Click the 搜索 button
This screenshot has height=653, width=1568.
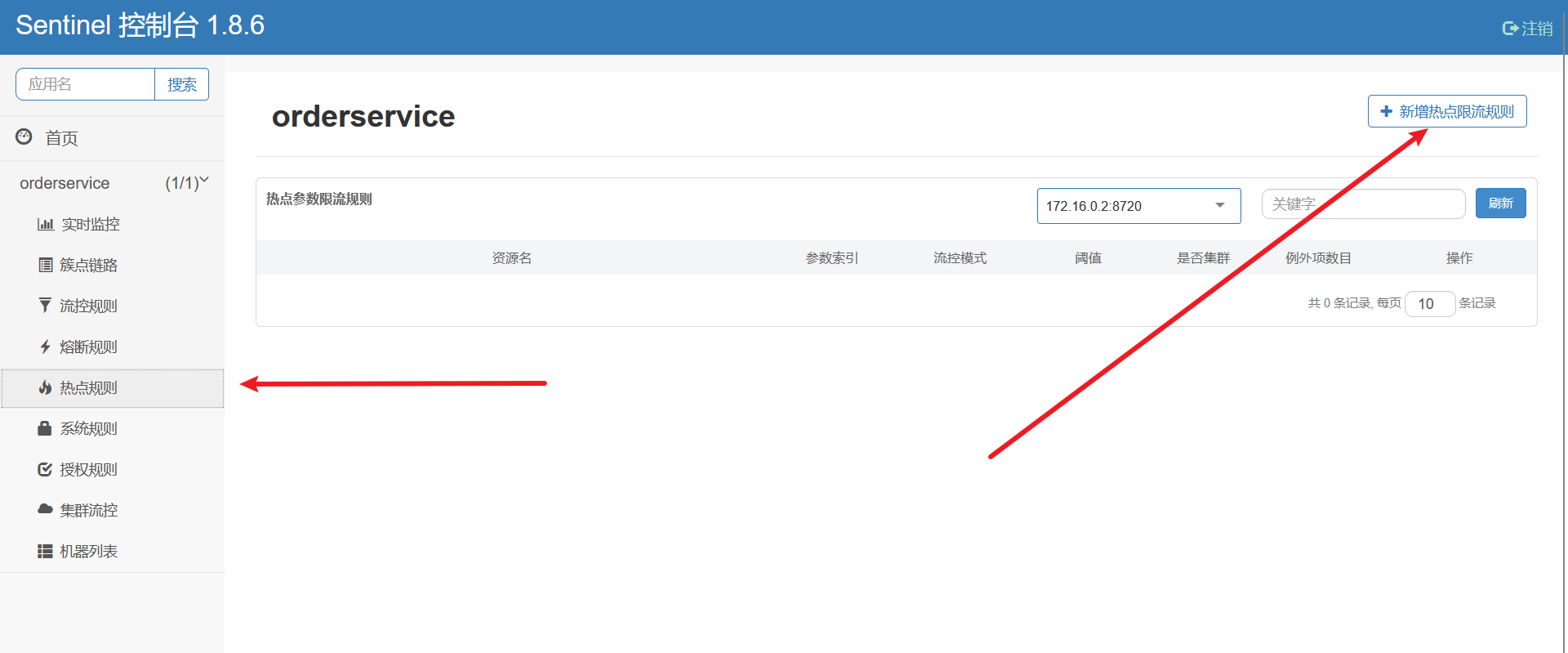[181, 84]
